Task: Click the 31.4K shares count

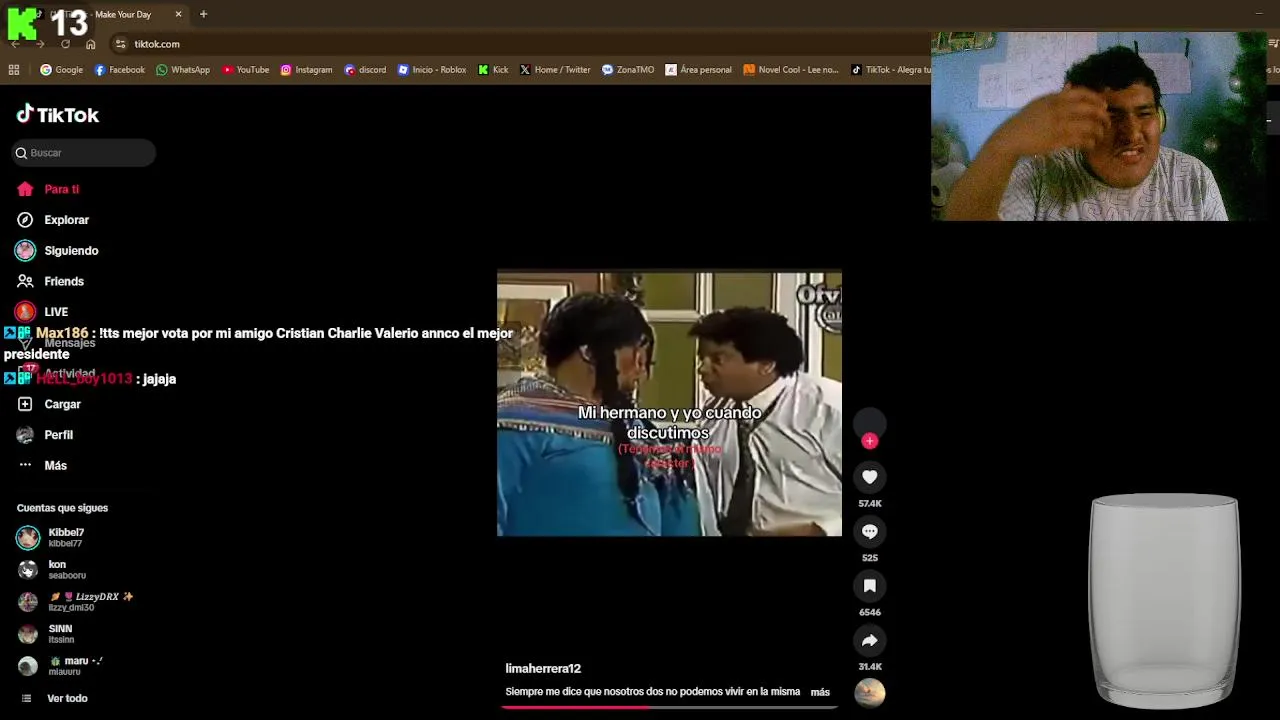Action: (870, 666)
